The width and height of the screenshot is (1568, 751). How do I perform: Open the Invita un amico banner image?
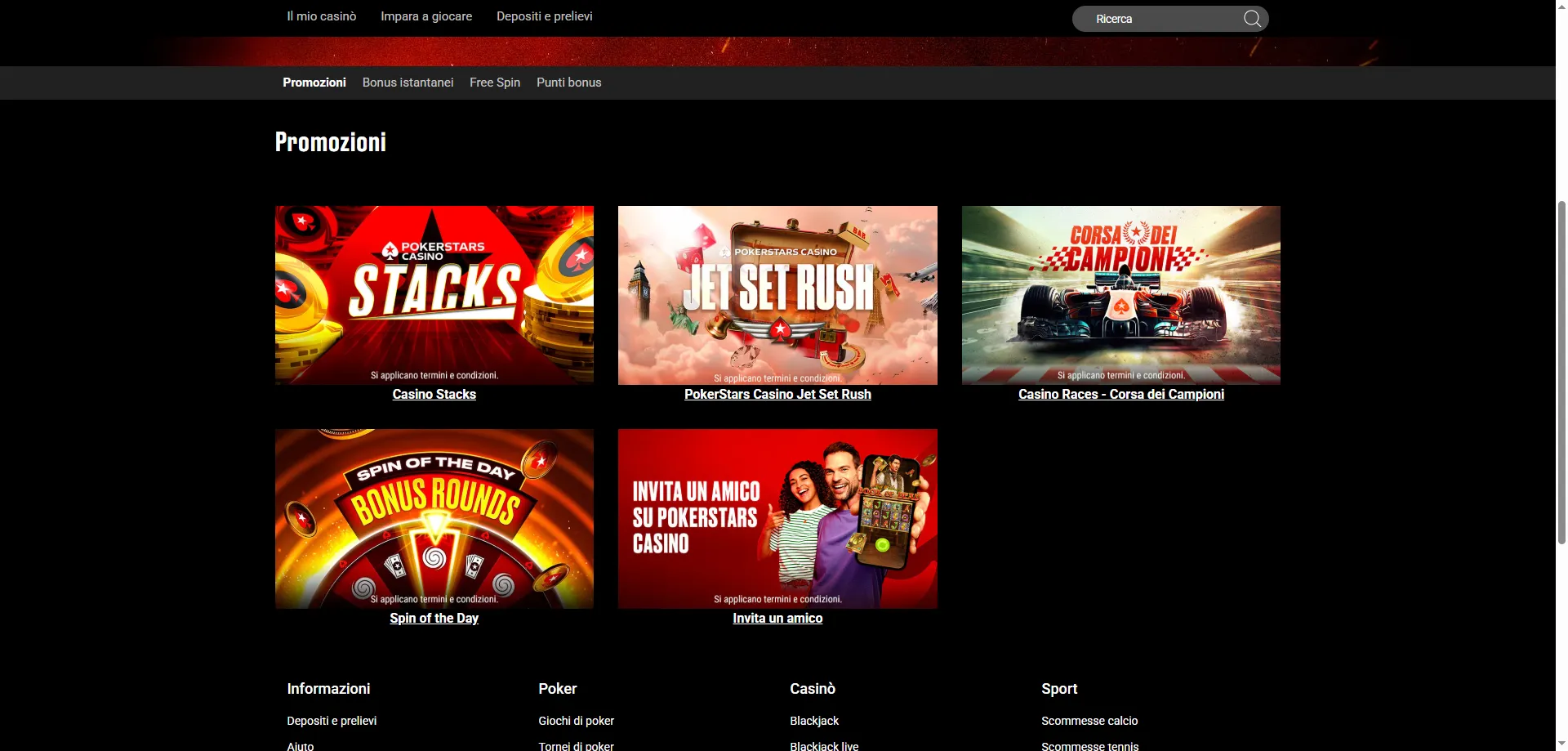click(777, 518)
